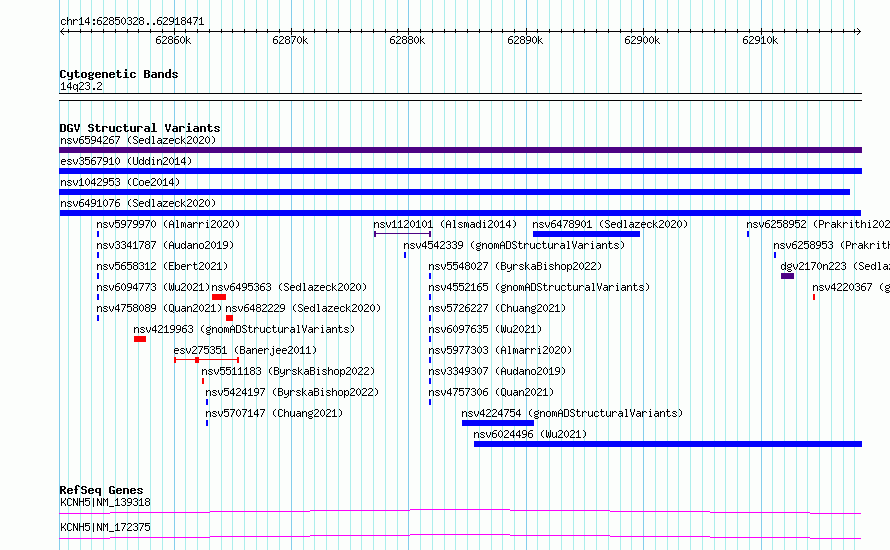Open nsv4224754 (gnomADStructuralVariants) label
This screenshot has width=890, height=550.
pos(572,413)
